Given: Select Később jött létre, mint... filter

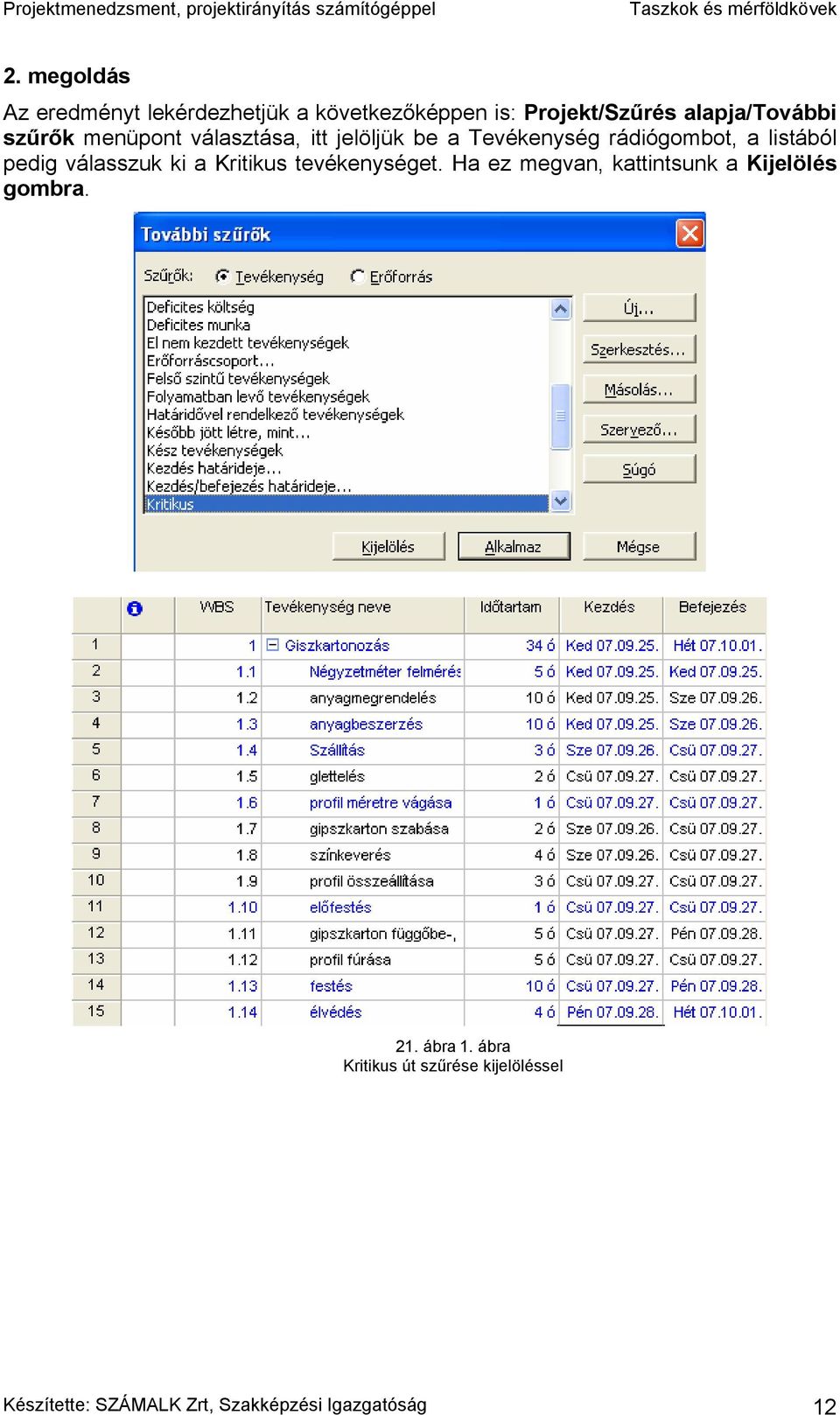Looking at the screenshot, I should point(228,432).
